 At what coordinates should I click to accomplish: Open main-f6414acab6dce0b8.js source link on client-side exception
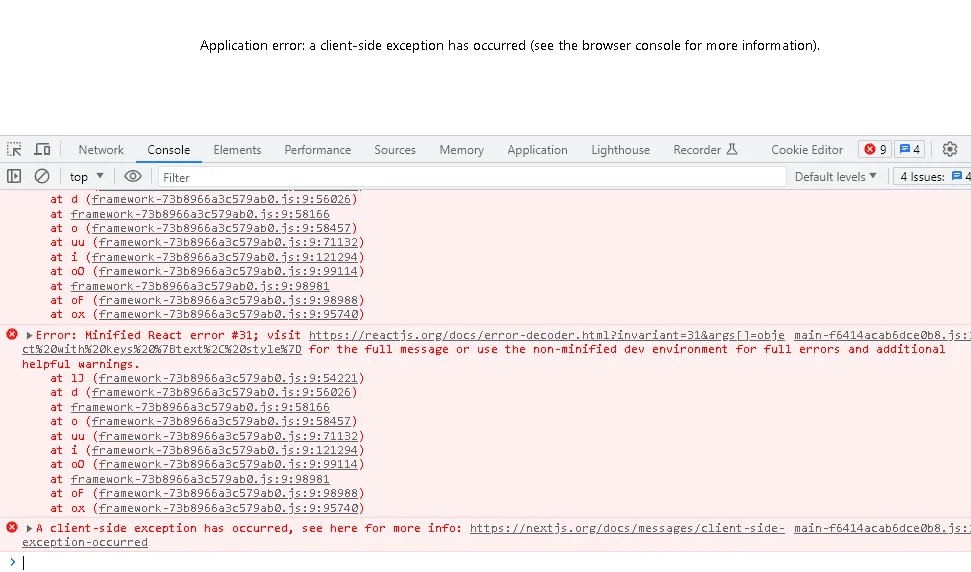(x=882, y=528)
